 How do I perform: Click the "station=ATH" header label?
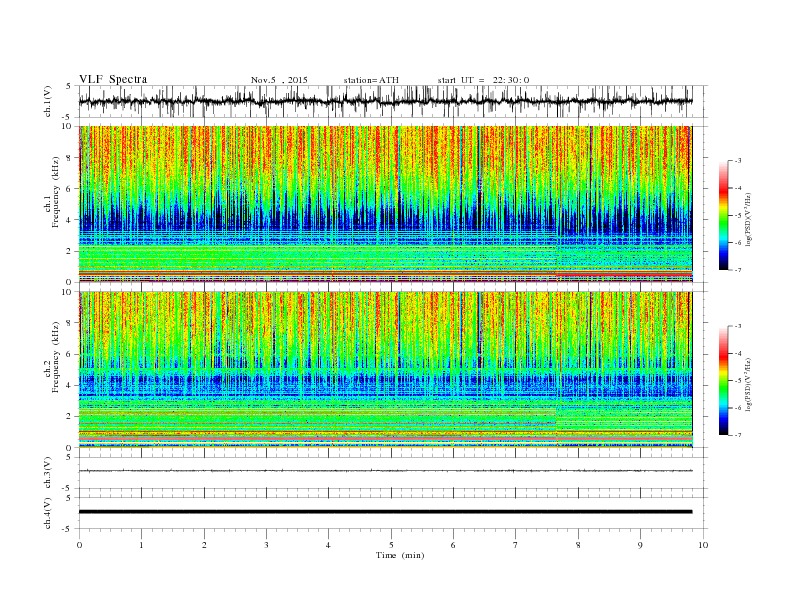coord(371,80)
